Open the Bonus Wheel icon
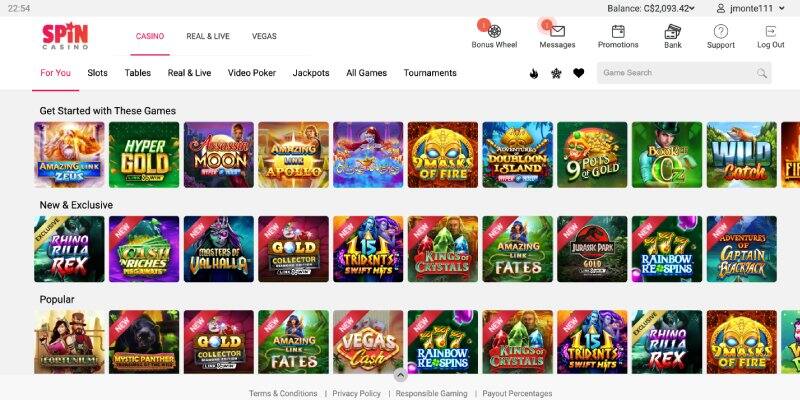 (494, 32)
